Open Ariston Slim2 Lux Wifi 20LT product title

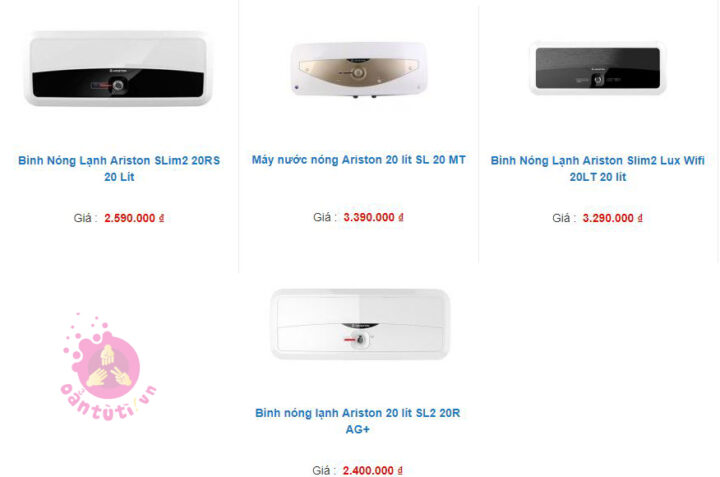click(x=597, y=168)
